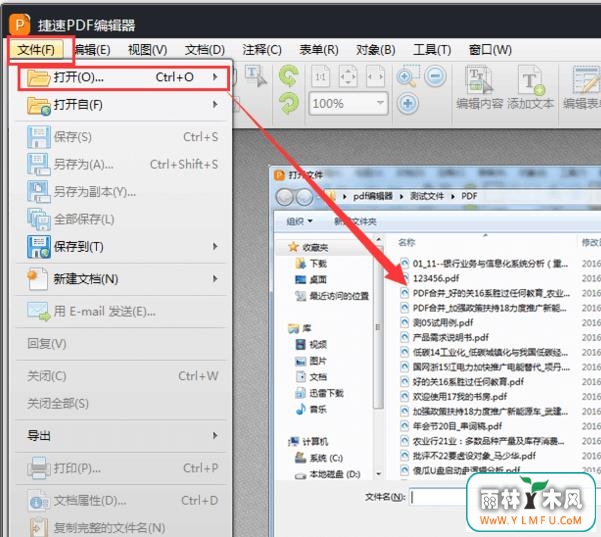Open the 窗口(W) menu
This screenshot has height=537, width=601.
490,50
